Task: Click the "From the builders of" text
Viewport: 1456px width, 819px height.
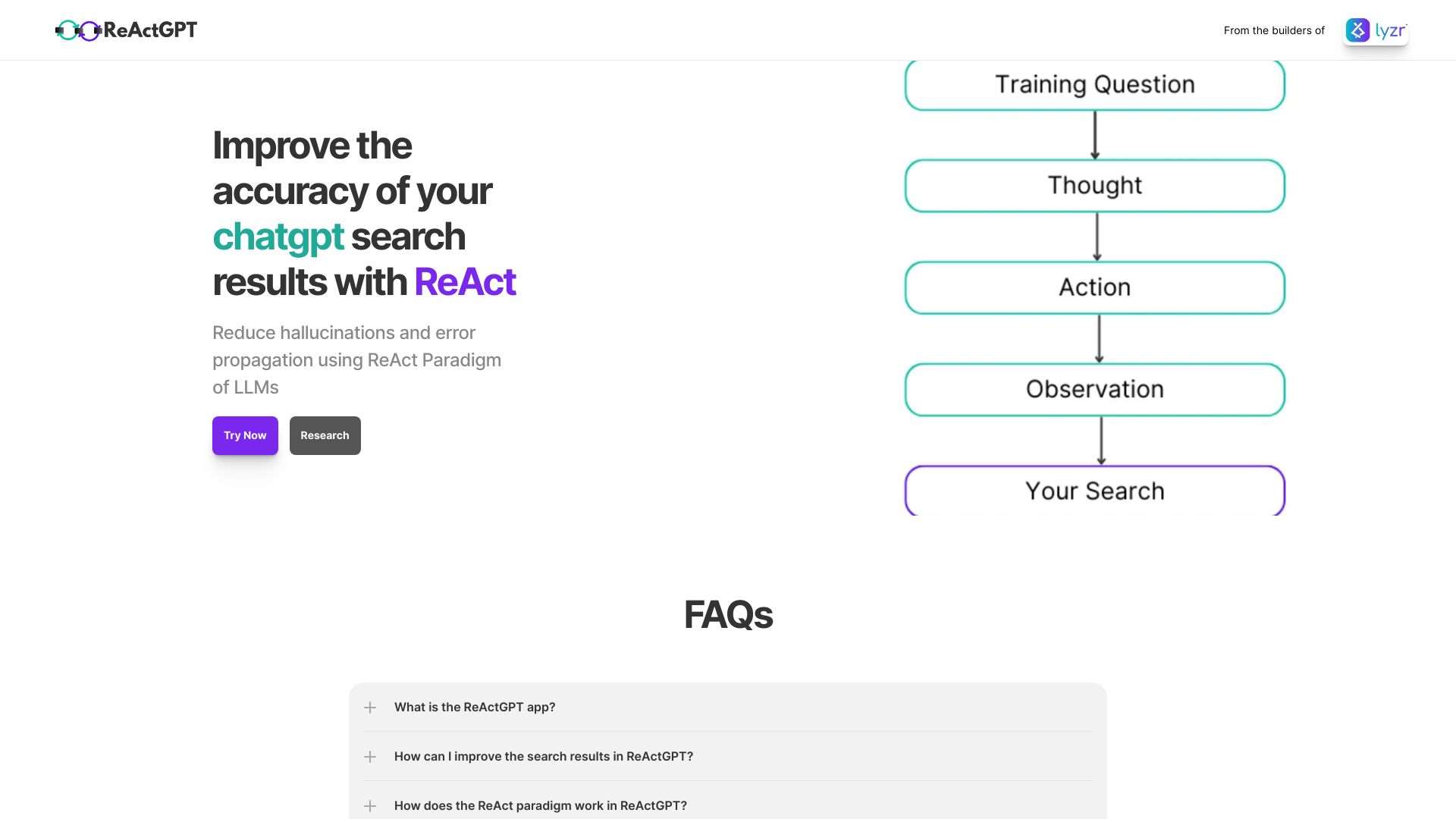Action: point(1273,30)
